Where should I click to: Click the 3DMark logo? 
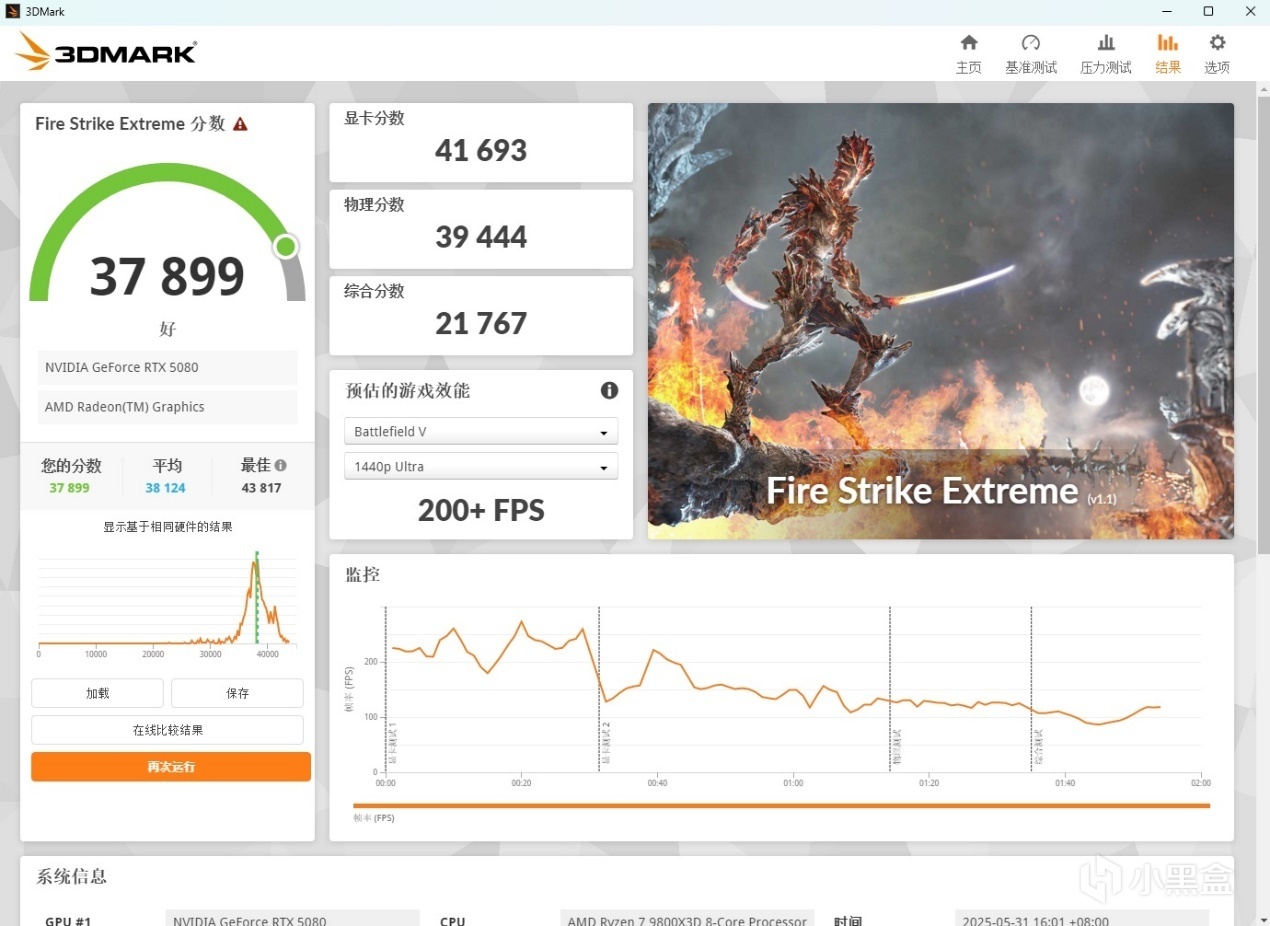coord(106,51)
